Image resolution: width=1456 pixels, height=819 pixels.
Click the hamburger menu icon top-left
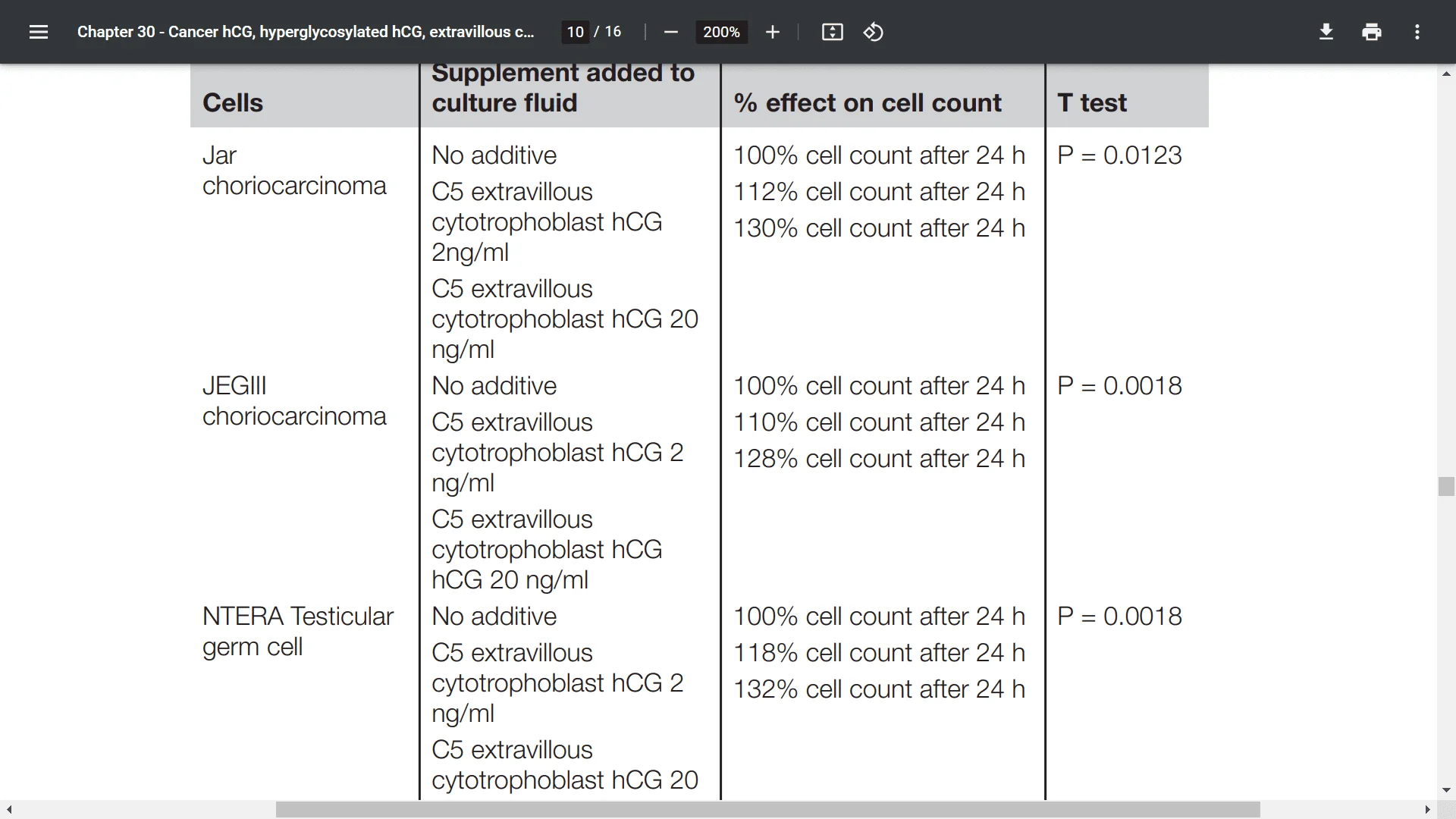tap(39, 32)
